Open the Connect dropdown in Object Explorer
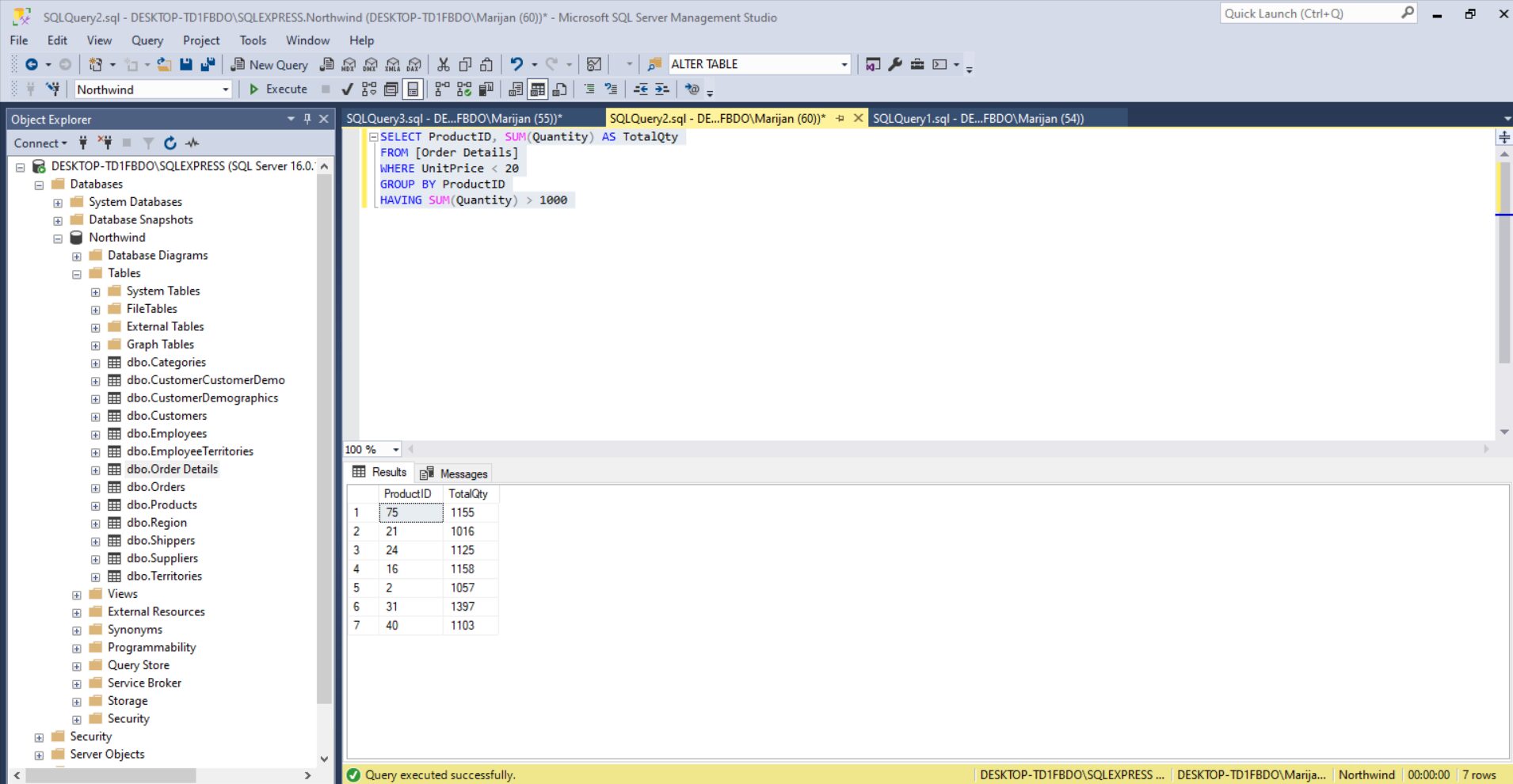 pos(40,143)
